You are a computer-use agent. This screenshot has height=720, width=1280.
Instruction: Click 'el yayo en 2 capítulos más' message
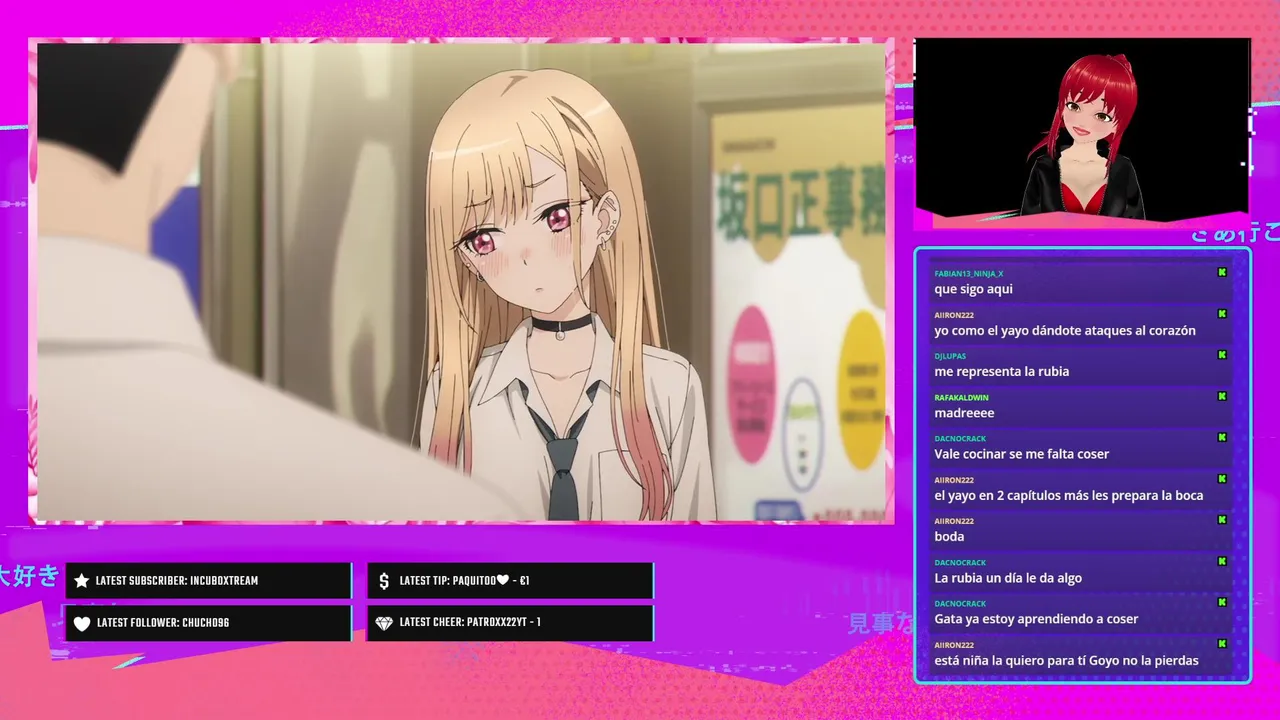tap(1069, 496)
